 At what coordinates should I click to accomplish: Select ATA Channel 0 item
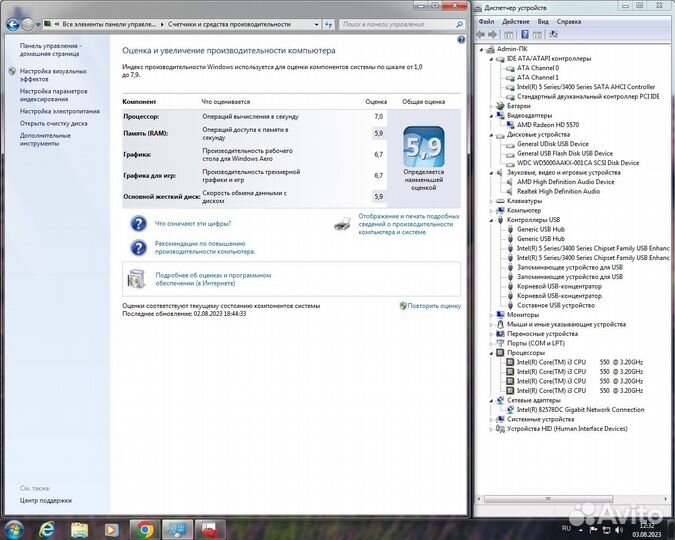point(538,68)
